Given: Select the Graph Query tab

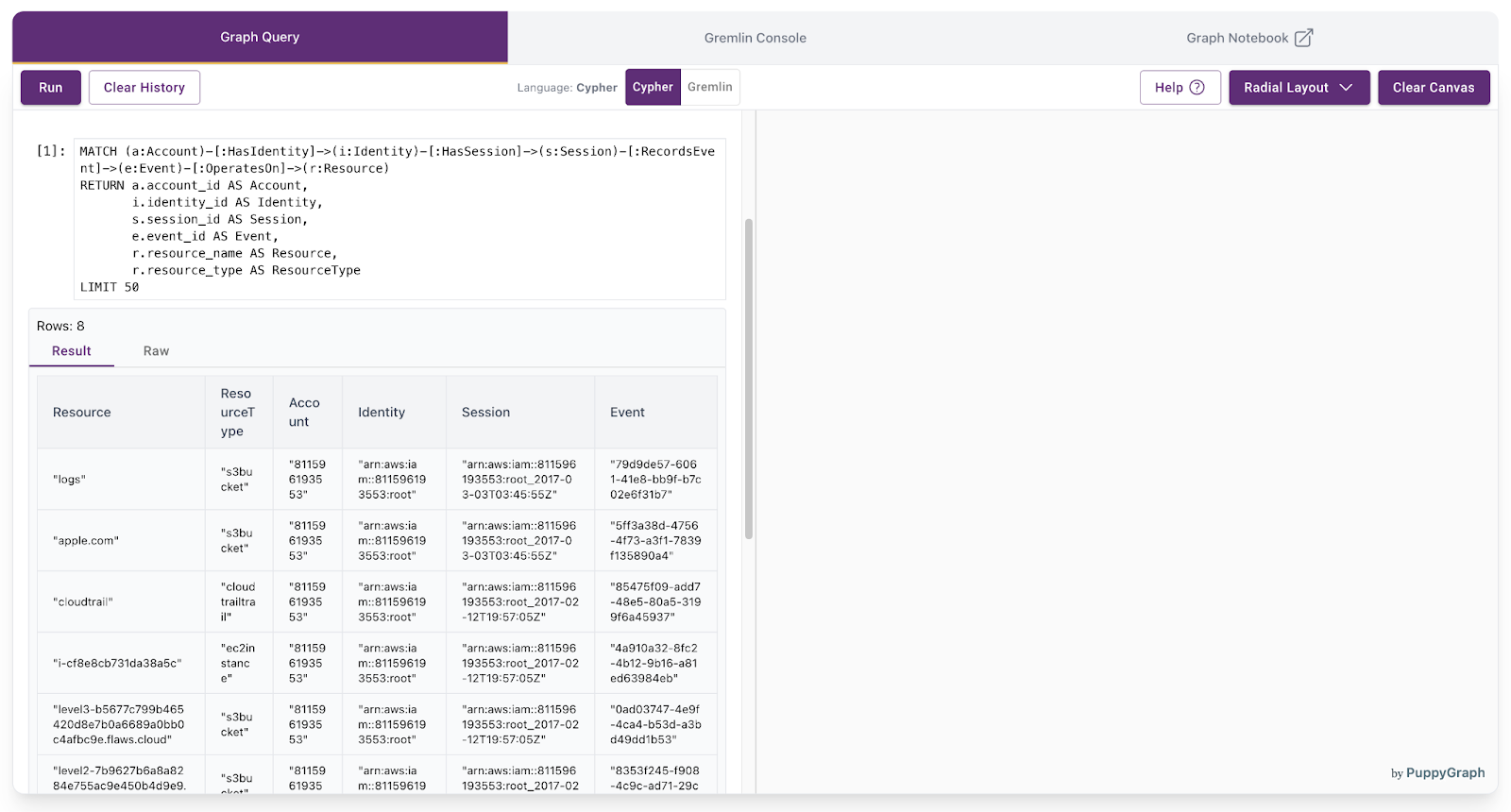Looking at the screenshot, I should [260, 37].
